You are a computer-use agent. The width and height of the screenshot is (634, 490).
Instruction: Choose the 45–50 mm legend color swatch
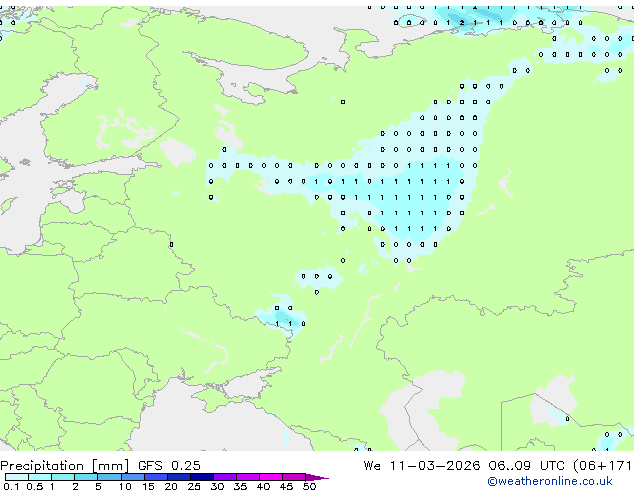(294, 477)
